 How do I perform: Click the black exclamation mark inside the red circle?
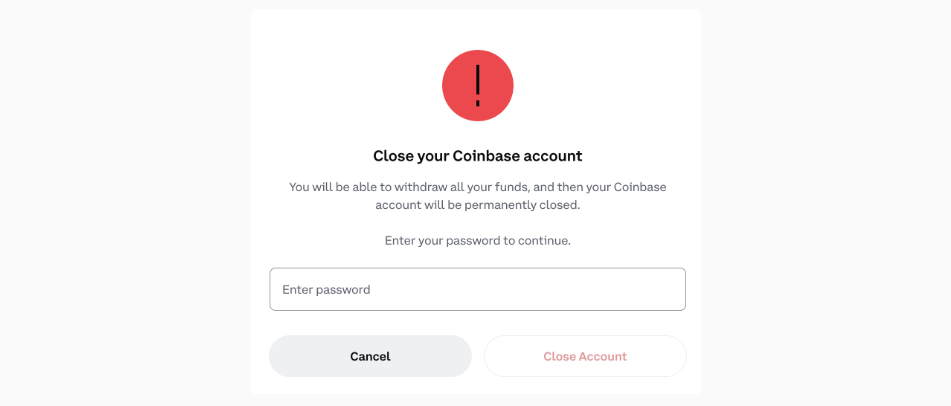pos(478,86)
